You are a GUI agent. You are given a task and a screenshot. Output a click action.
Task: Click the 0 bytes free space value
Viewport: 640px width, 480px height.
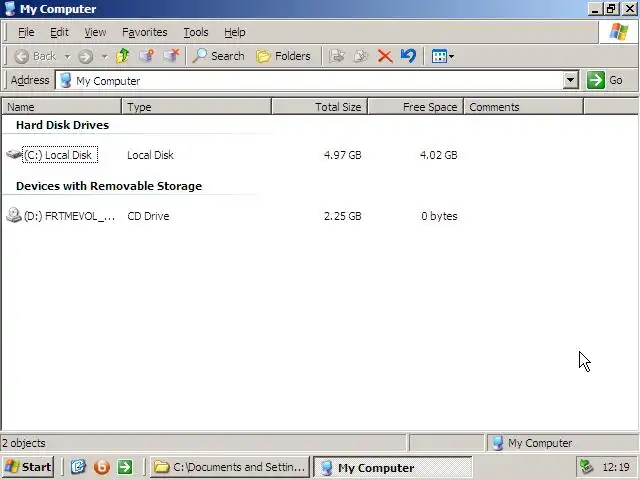pos(439,216)
